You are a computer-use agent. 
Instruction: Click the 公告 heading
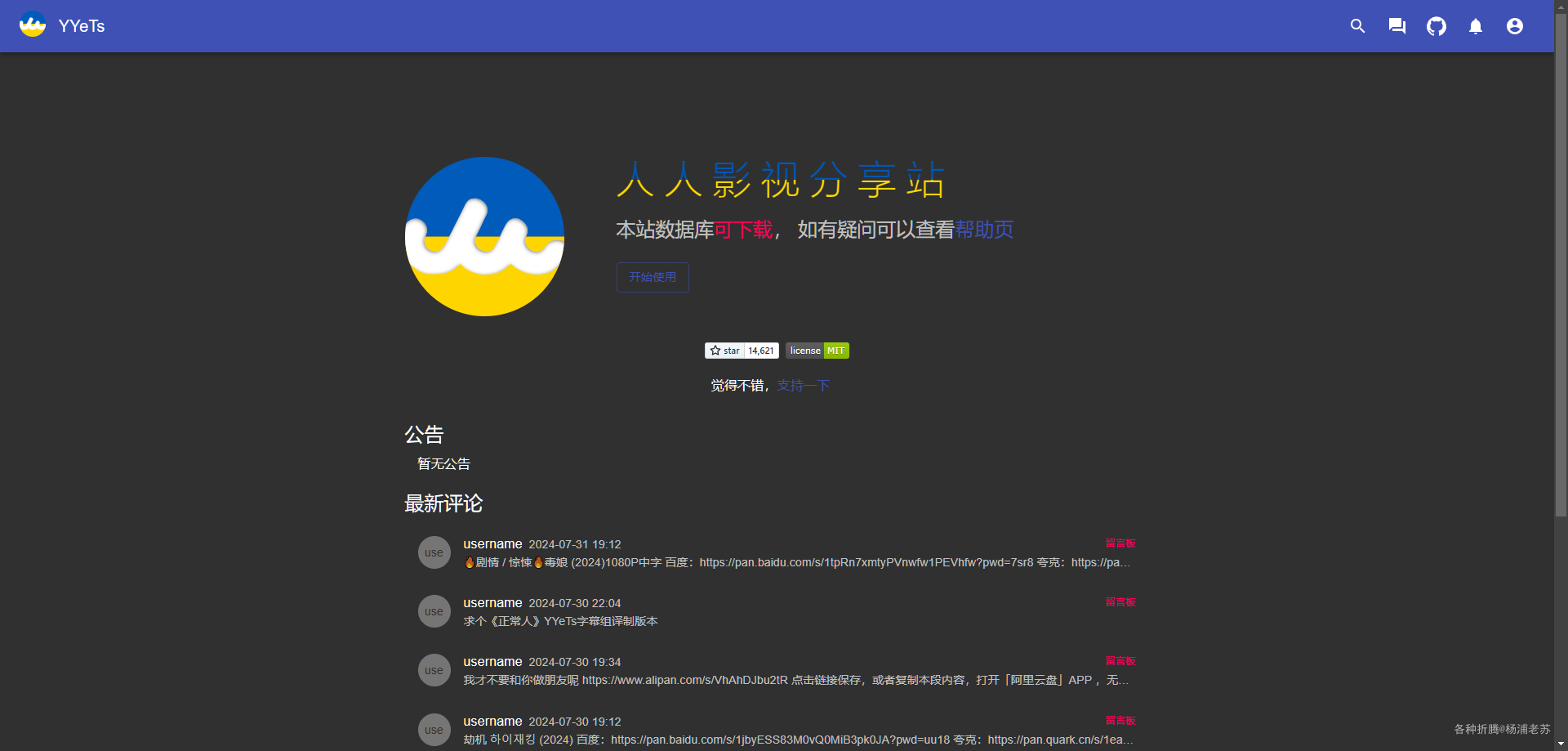point(424,434)
